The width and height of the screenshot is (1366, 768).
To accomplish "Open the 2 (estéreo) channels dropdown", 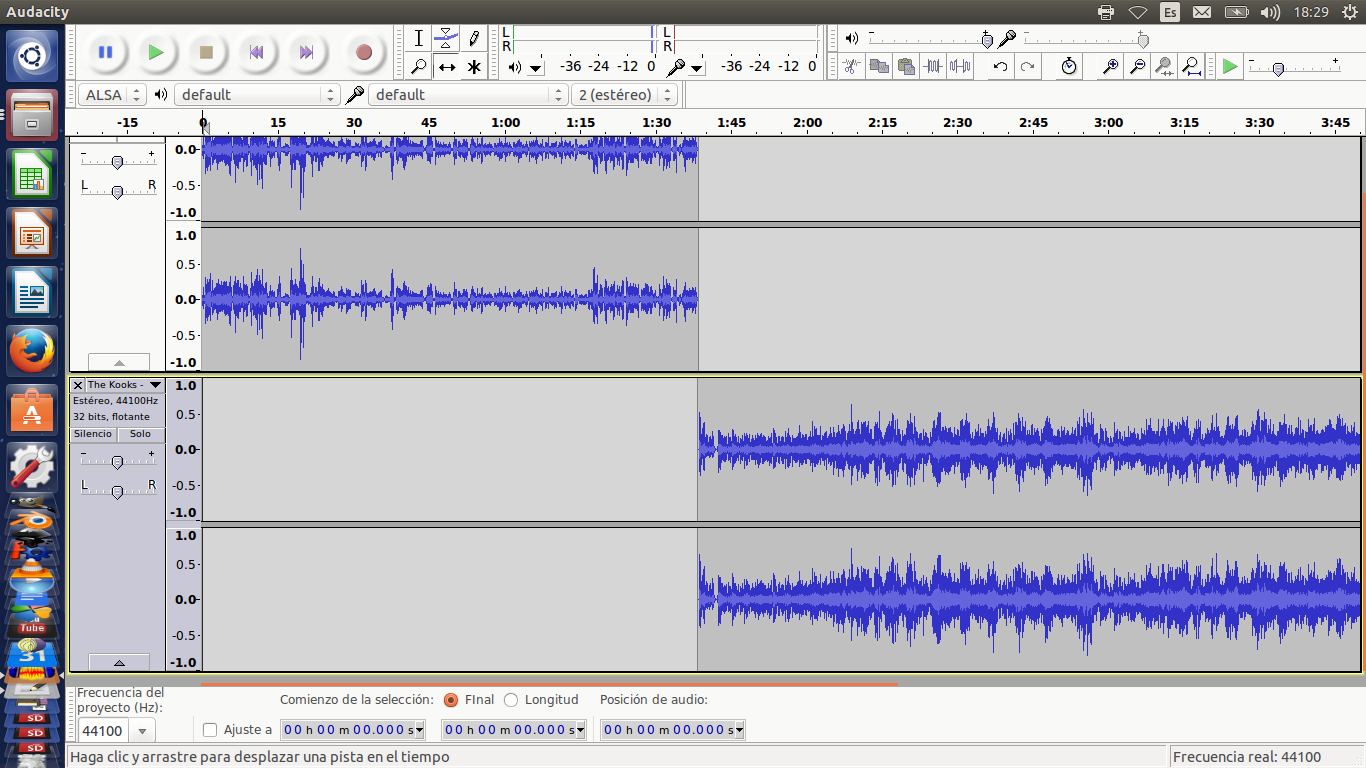I will click(625, 95).
